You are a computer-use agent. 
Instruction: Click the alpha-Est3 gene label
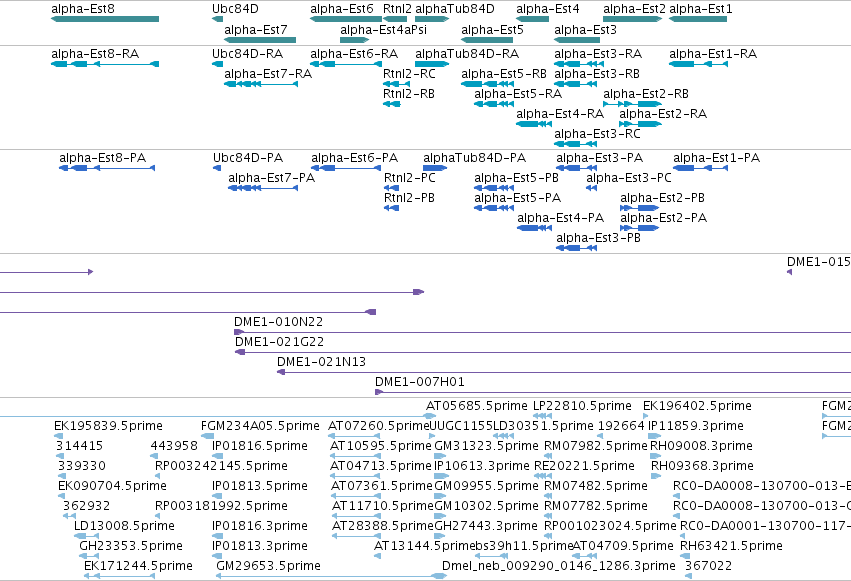point(585,30)
